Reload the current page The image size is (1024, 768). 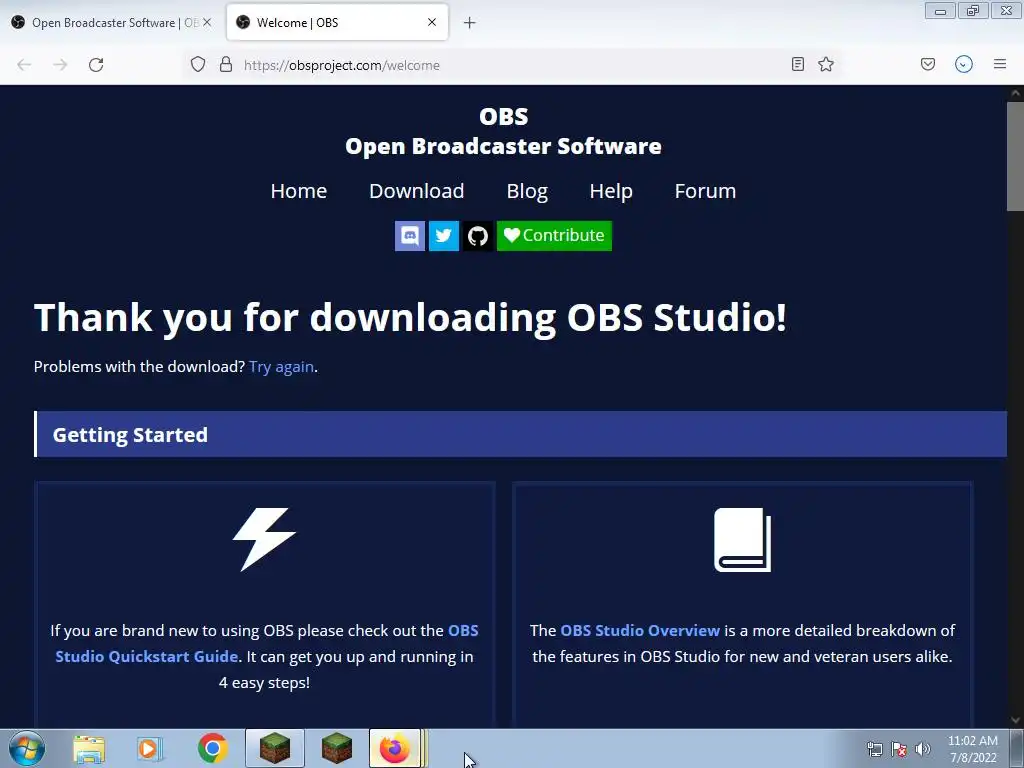96,65
